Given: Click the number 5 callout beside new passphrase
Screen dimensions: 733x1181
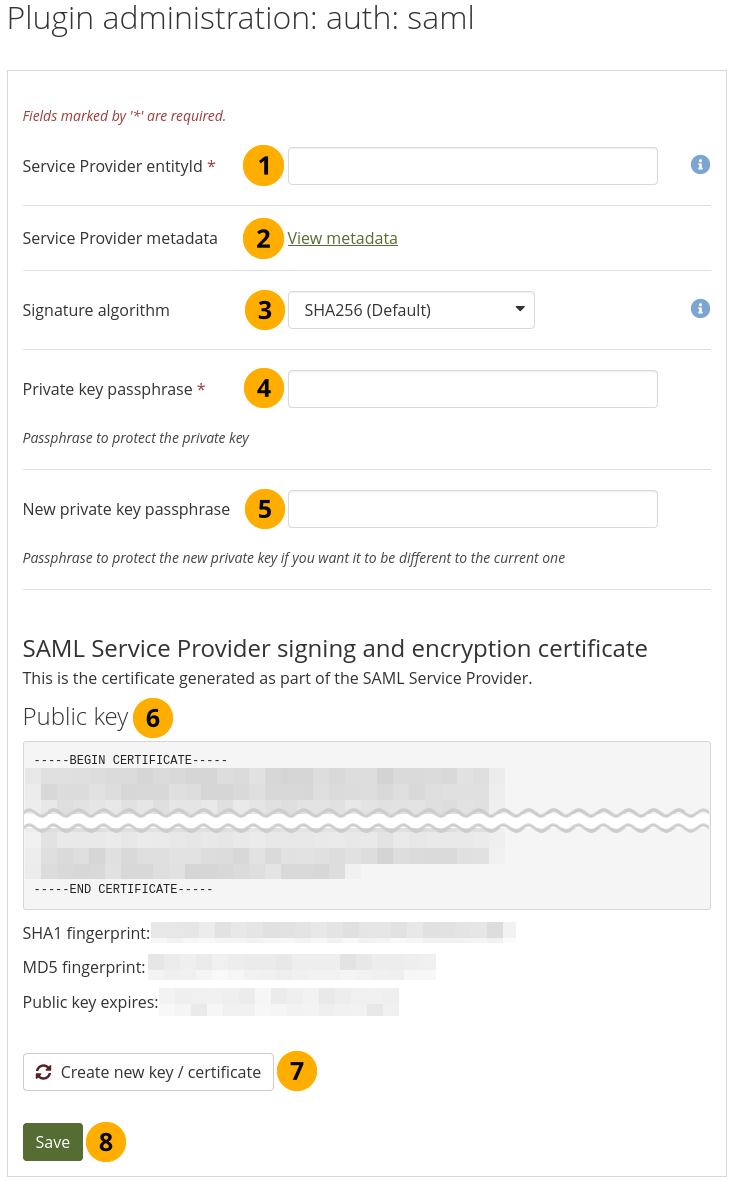Looking at the screenshot, I should click(x=264, y=509).
